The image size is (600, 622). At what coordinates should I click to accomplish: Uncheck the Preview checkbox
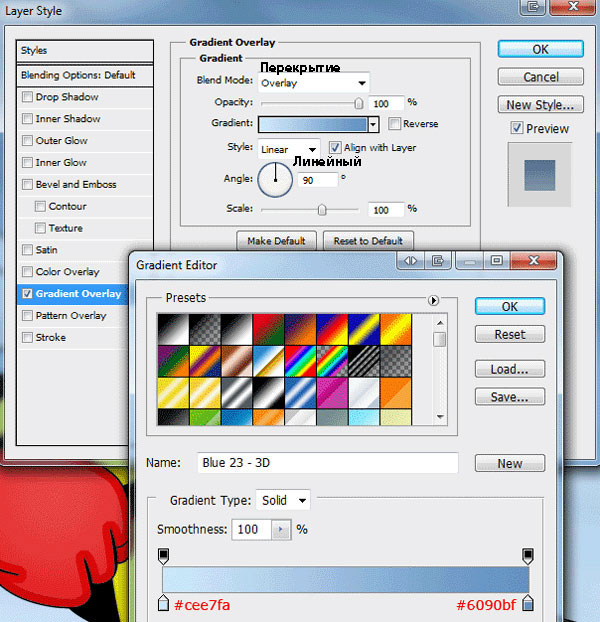point(516,128)
